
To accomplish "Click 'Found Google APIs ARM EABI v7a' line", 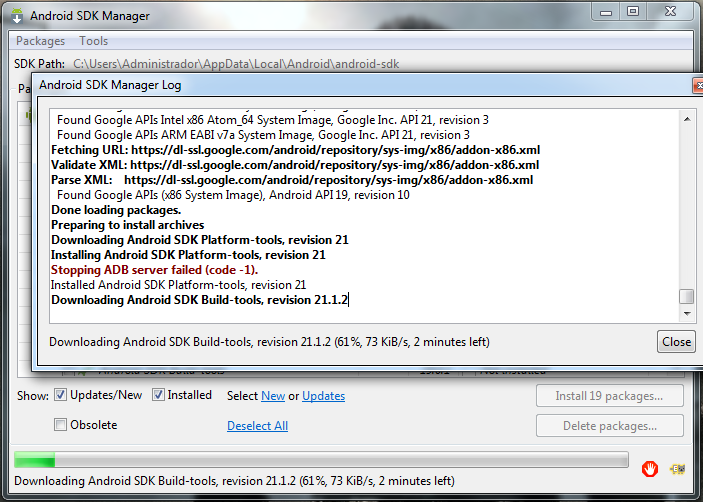I will point(263,135).
